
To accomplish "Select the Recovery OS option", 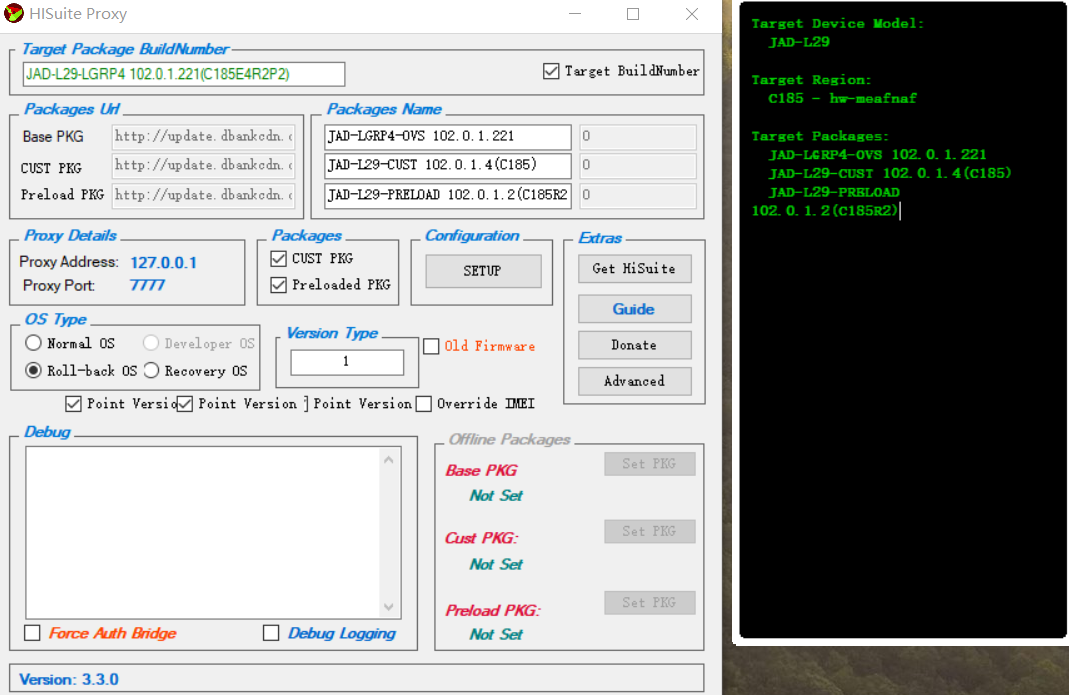I will tap(151, 370).
